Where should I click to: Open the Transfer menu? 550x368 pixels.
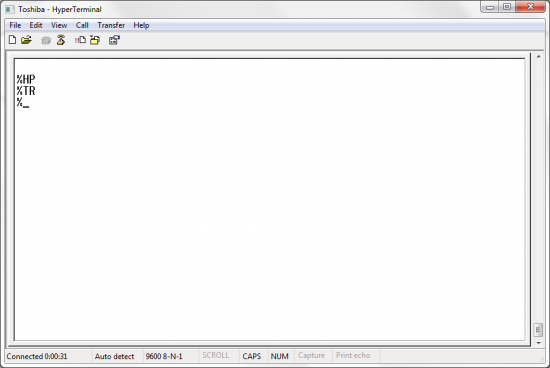pos(111,25)
